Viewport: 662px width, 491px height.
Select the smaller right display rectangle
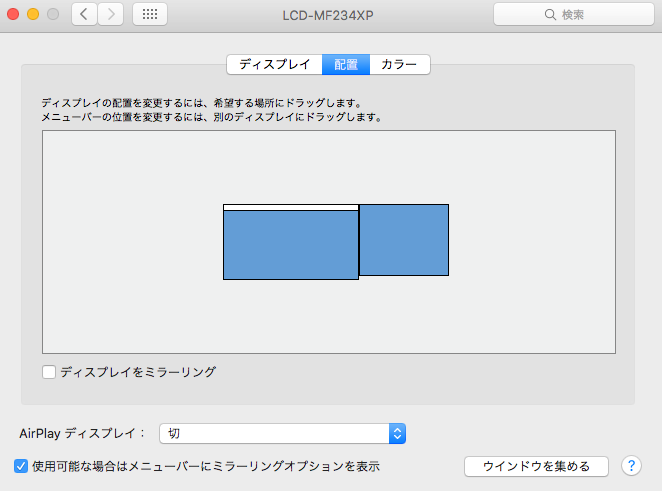(x=403, y=240)
